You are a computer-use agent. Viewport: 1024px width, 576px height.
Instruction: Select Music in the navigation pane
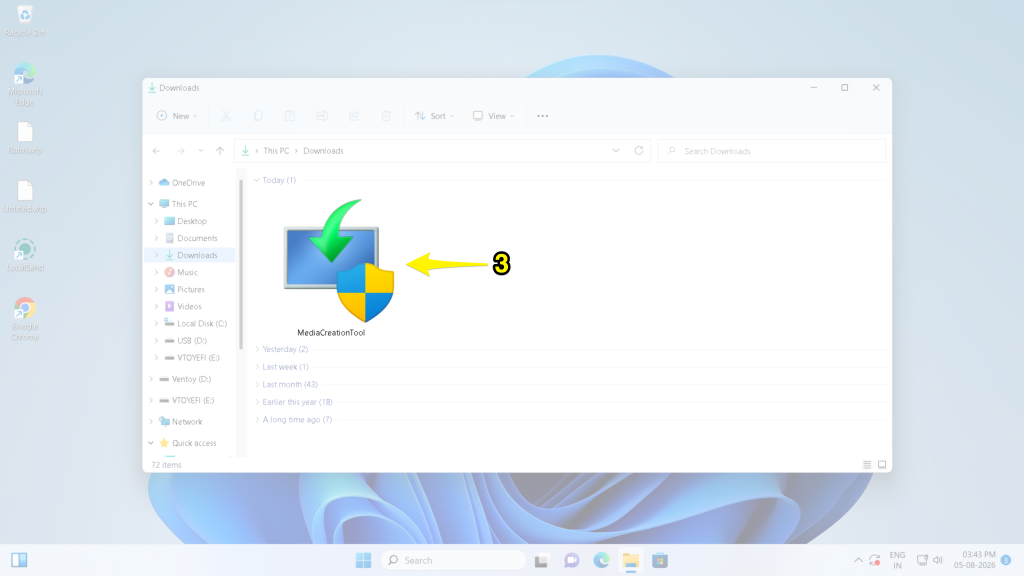click(181, 272)
